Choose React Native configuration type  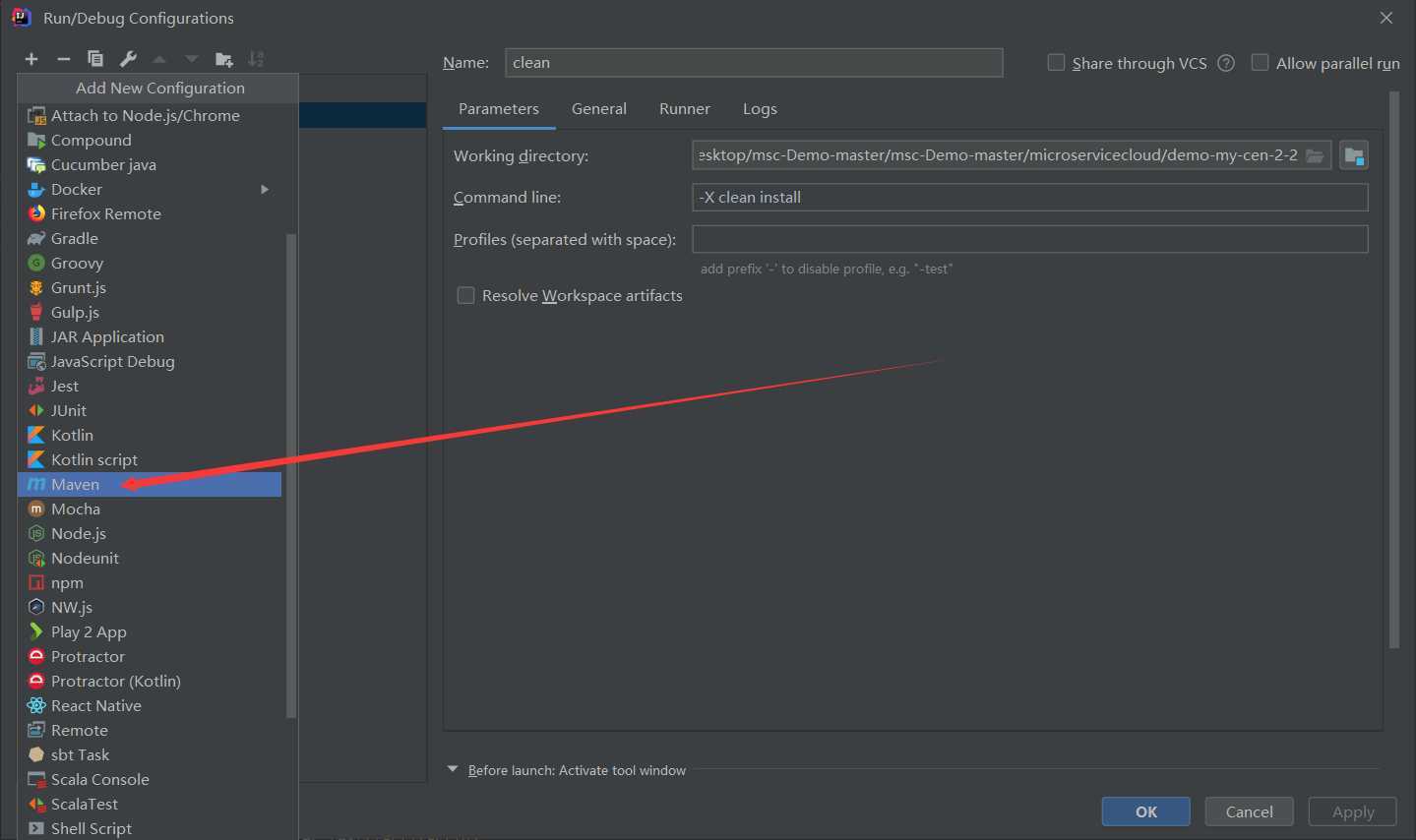[150, 705]
